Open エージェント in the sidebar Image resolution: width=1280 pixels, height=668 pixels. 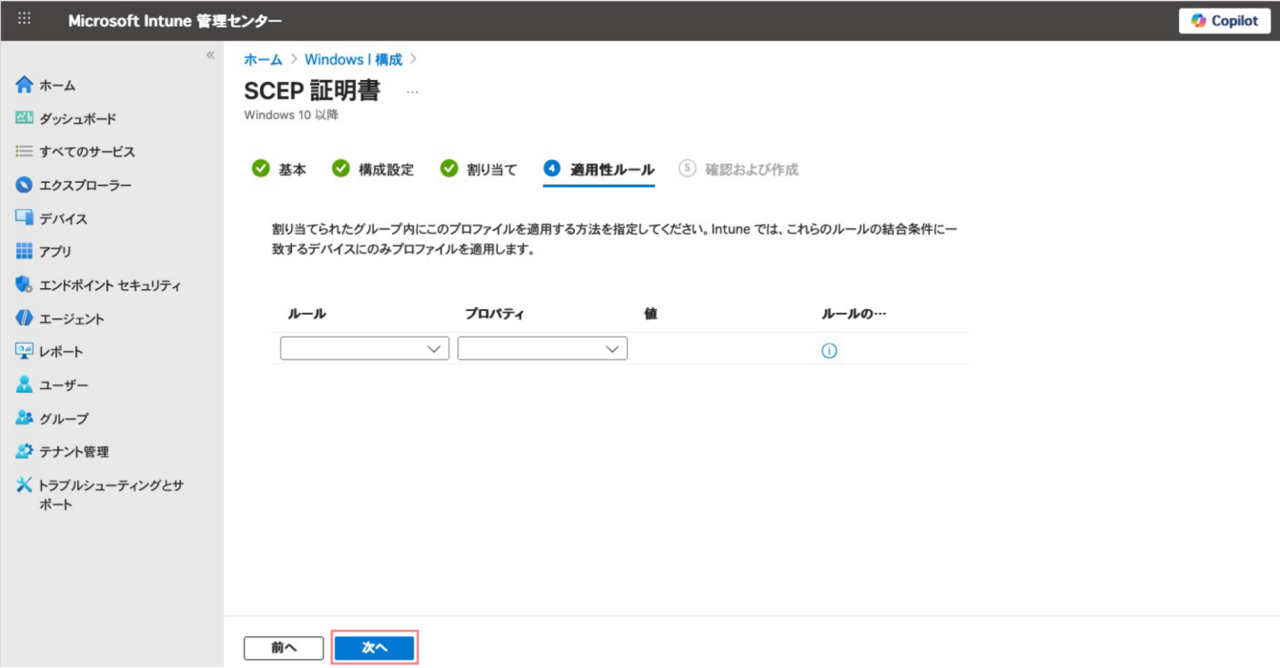(x=71, y=319)
